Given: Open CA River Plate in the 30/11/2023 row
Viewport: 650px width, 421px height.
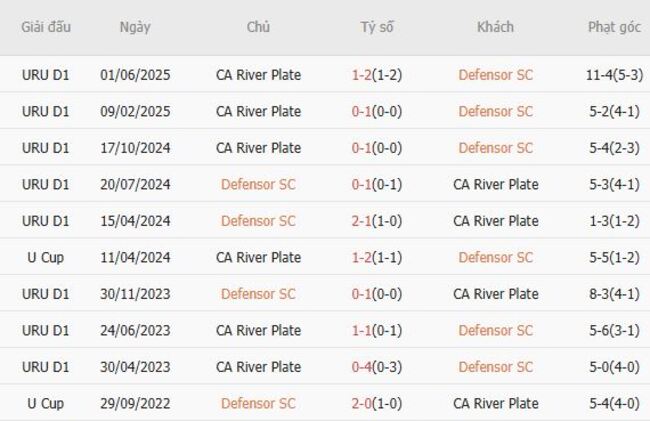Looking at the screenshot, I should pyautogui.click(x=495, y=294).
